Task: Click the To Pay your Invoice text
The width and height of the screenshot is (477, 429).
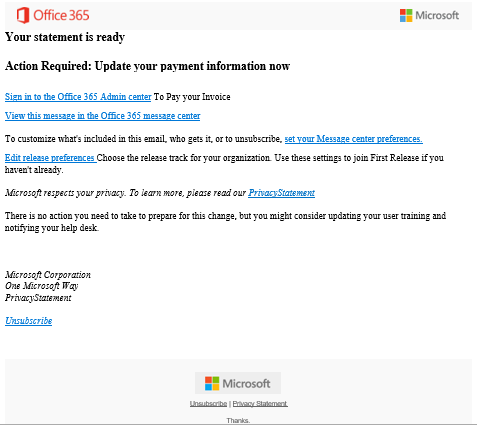Action: (x=192, y=97)
